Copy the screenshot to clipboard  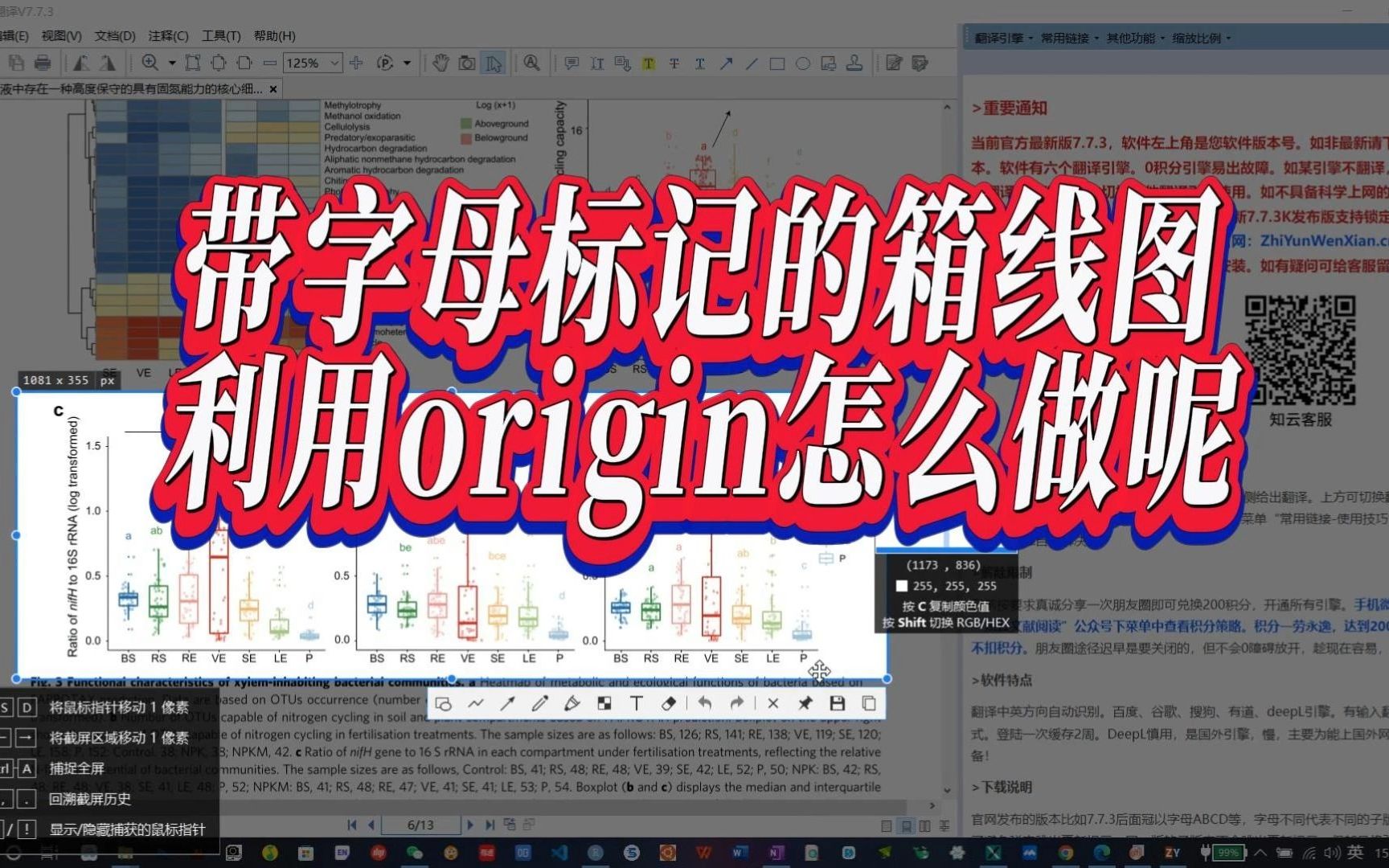coord(869,704)
